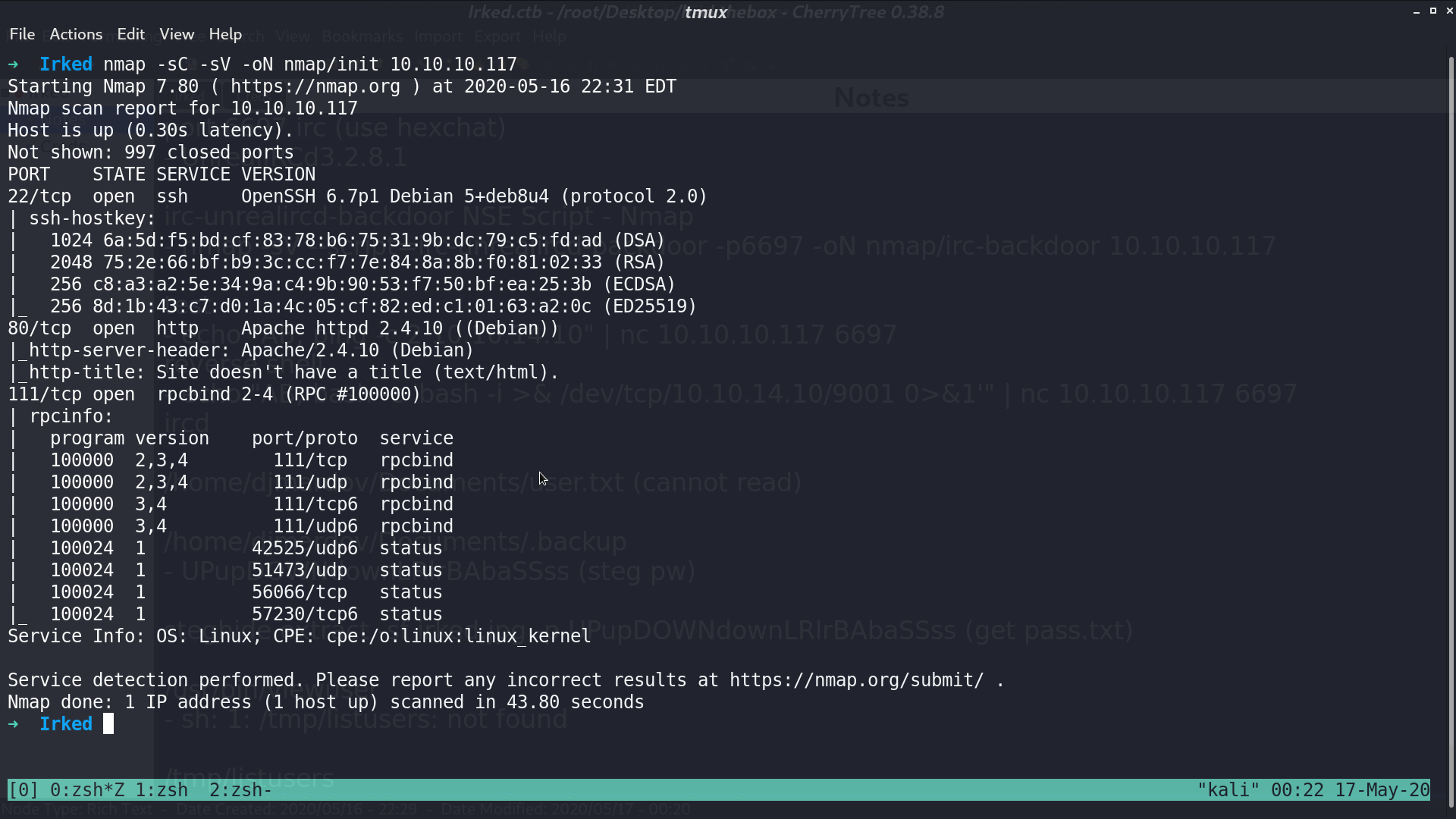This screenshot has height=819, width=1456.
Task: Switch to tmux window 2:zsh
Action: click(241, 790)
